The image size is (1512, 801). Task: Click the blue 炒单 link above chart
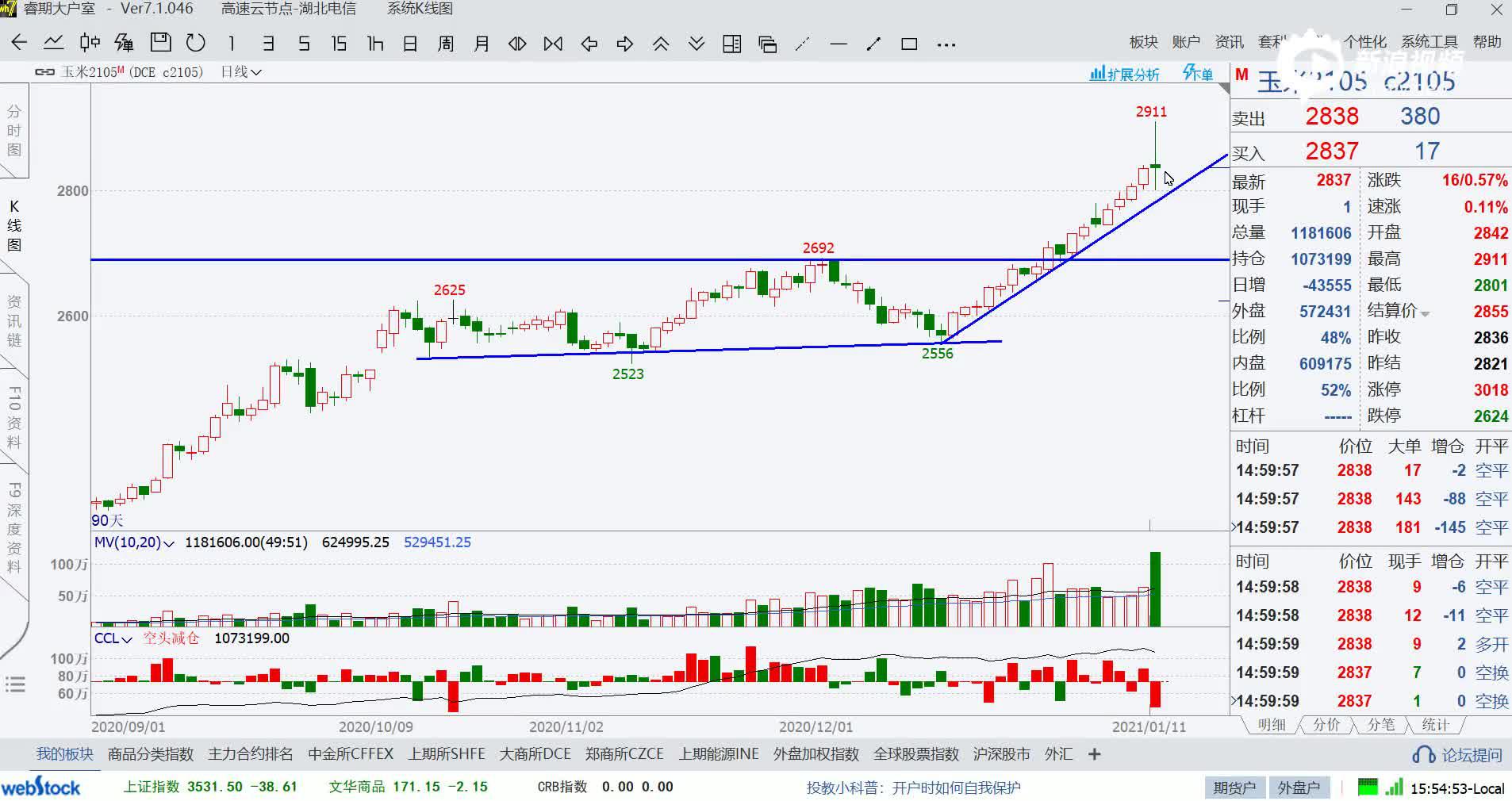click(x=1198, y=73)
